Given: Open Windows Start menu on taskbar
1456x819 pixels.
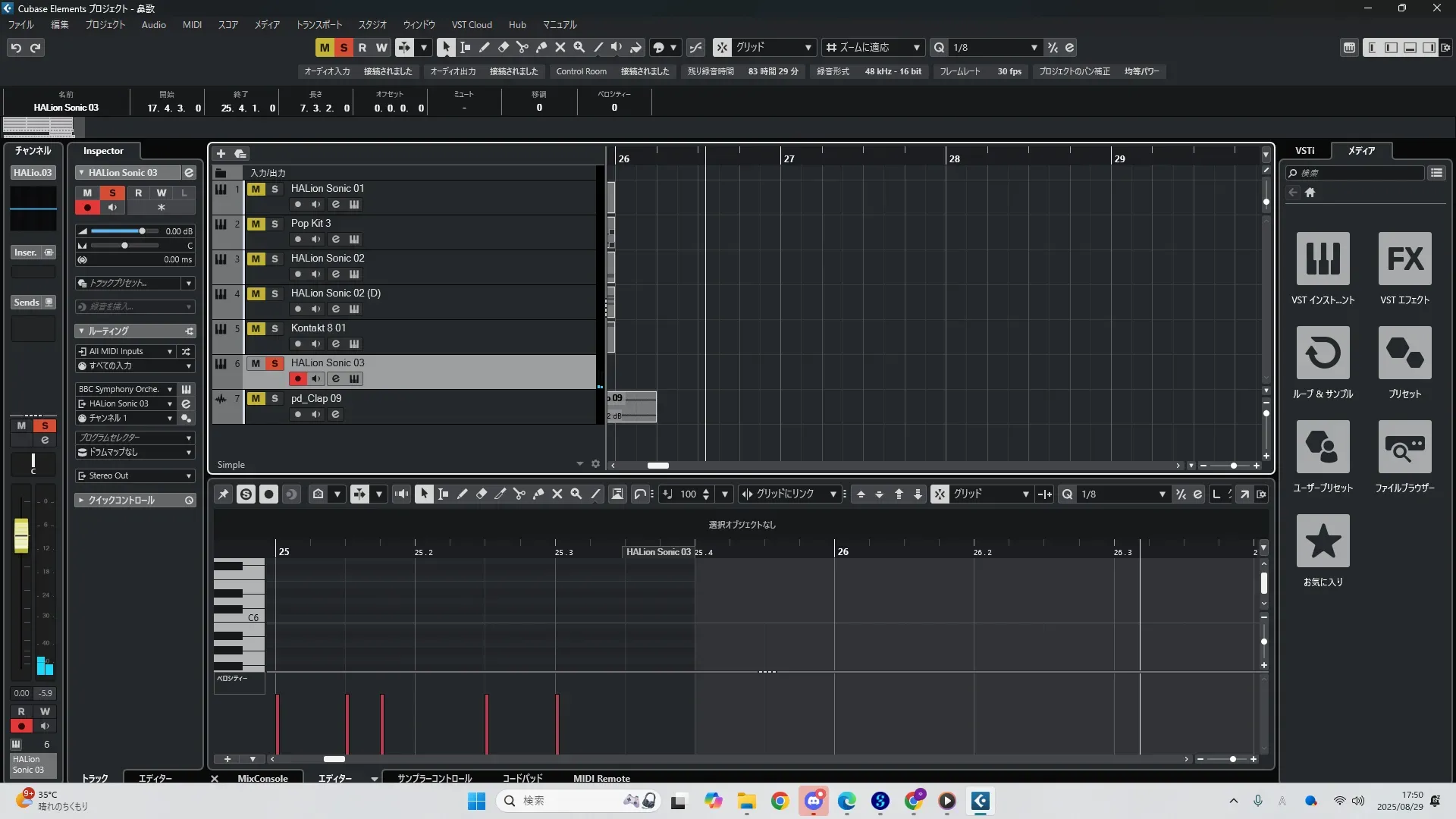Looking at the screenshot, I should click(476, 801).
